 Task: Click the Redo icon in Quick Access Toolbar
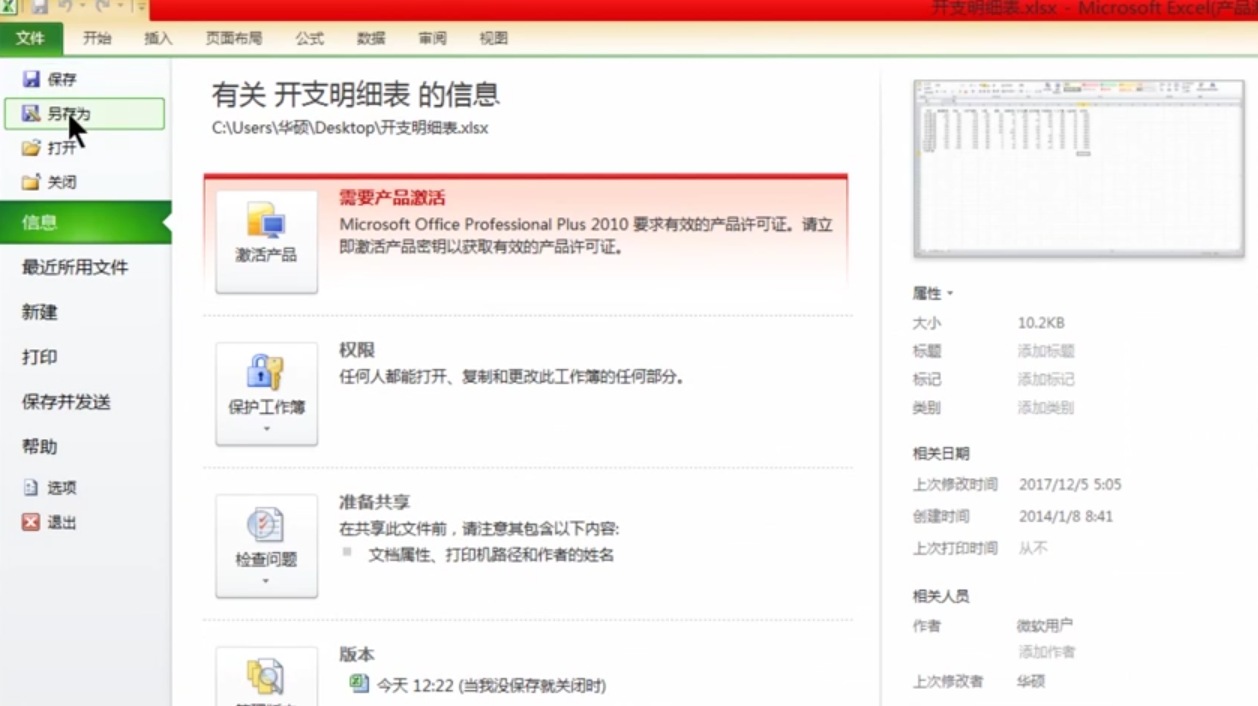[102, 8]
